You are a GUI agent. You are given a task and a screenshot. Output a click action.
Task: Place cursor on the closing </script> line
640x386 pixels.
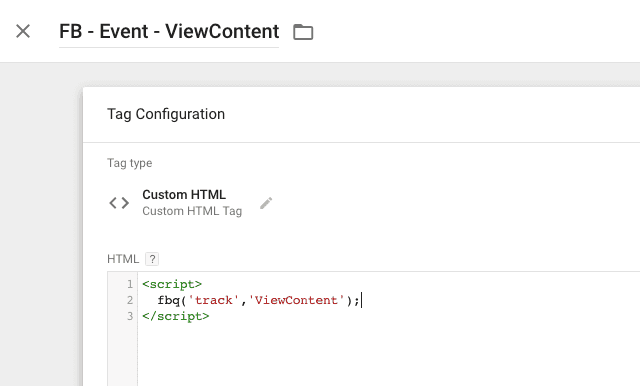pos(176,316)
